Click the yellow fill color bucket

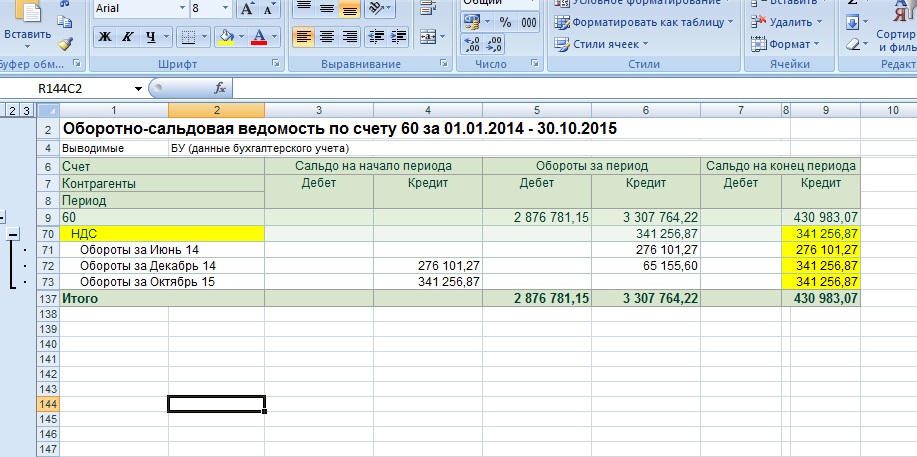tap(226, 37)
